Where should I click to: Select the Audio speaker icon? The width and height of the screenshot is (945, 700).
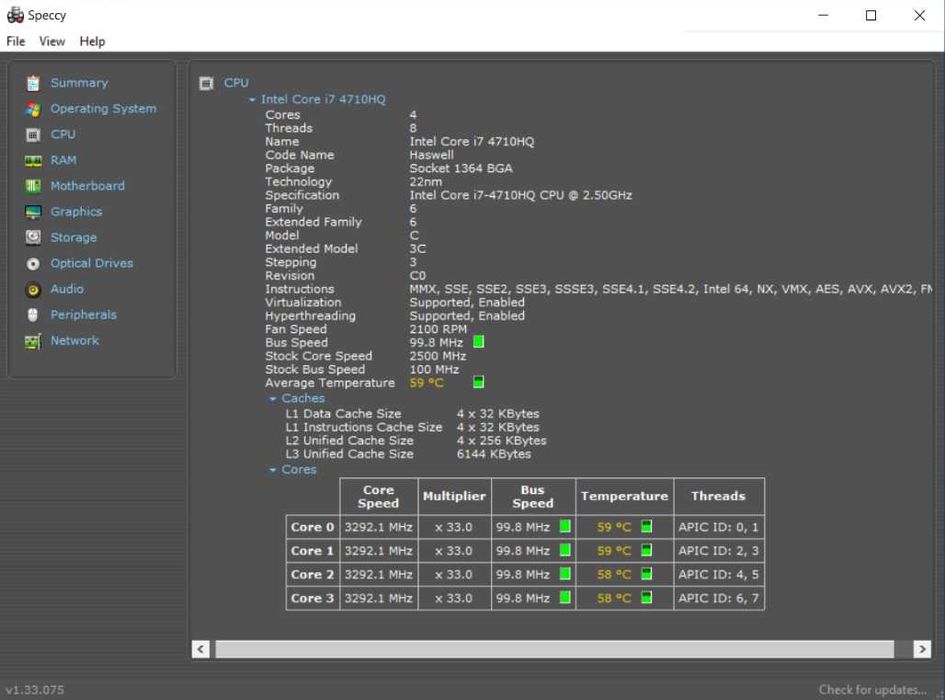(33, 289)
